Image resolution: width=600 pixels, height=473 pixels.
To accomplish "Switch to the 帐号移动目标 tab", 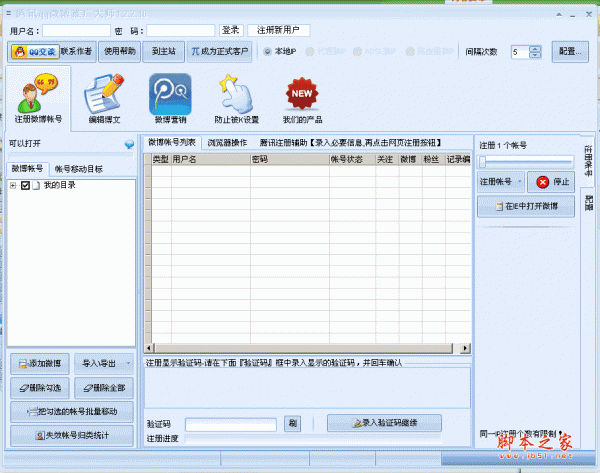I will coord(78,169).
